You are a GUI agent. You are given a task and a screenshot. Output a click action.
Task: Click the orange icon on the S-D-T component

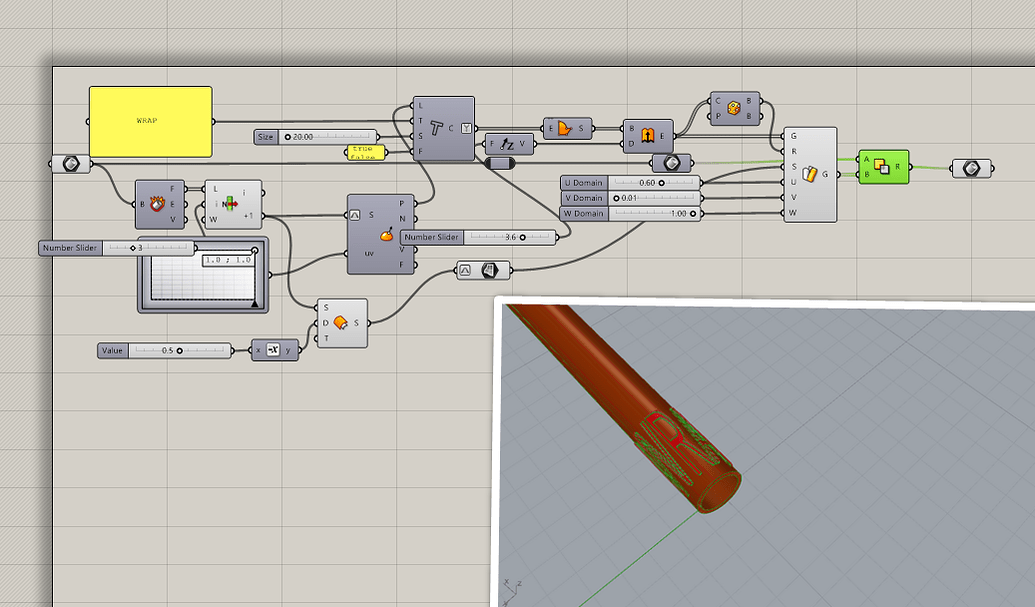tap(340, 322)
